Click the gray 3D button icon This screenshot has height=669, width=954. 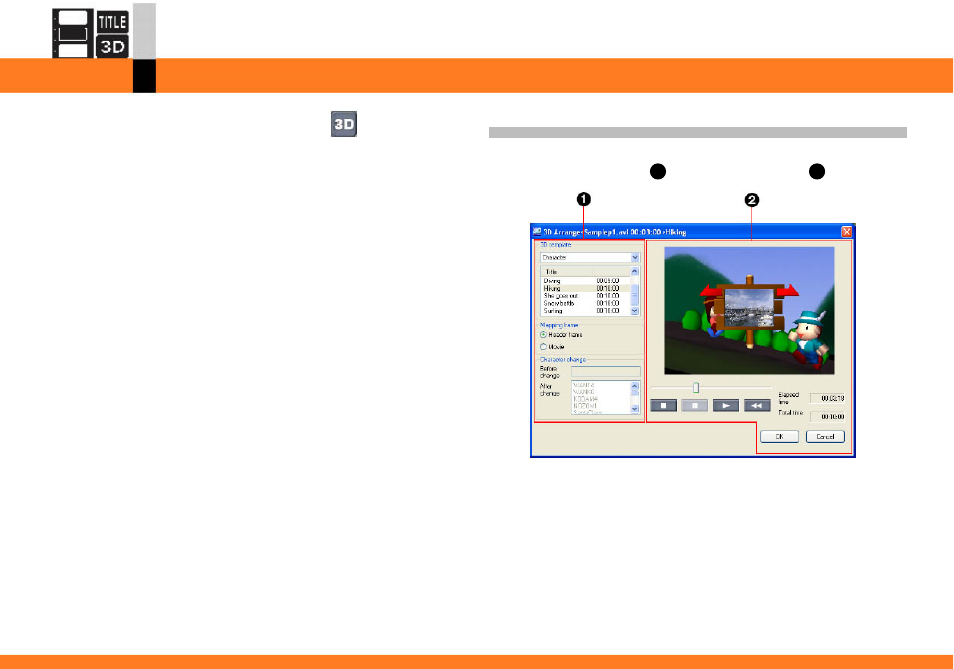point(344,124)
